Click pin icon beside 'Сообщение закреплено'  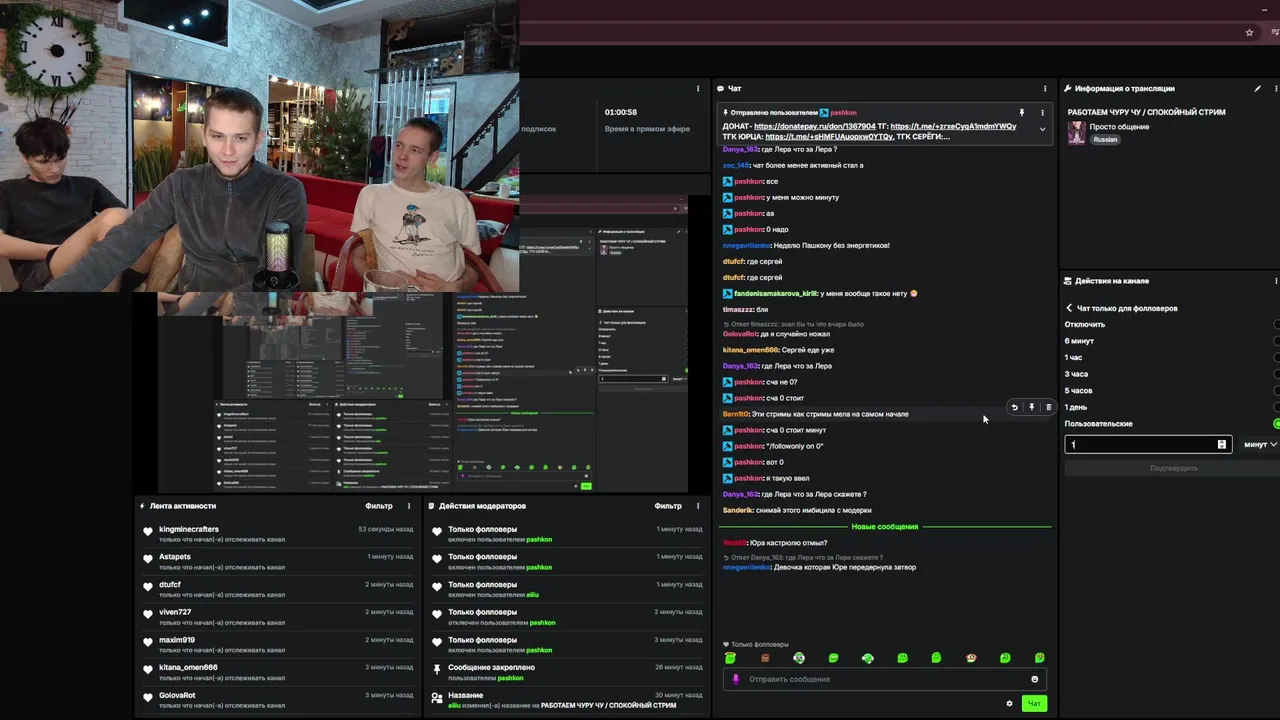point(436,670)
